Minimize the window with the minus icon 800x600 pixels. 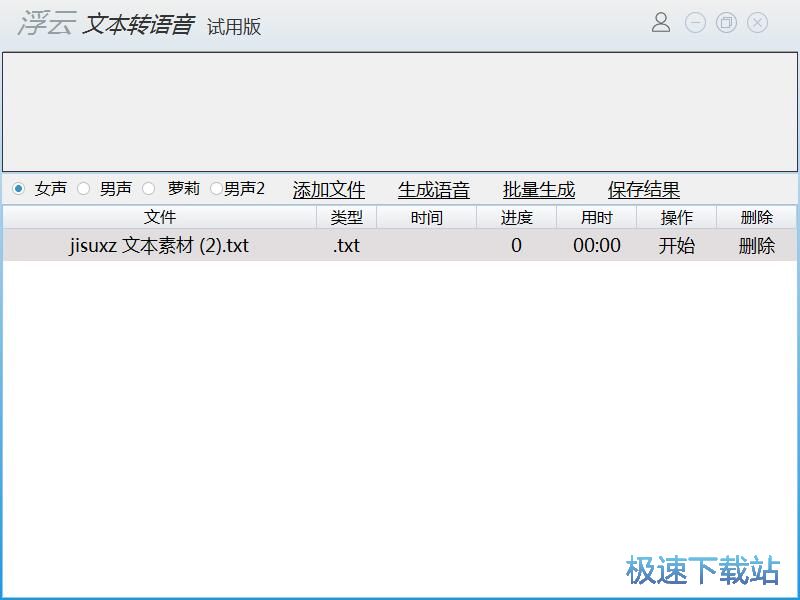pyautogui.click(x=695, y=23)
